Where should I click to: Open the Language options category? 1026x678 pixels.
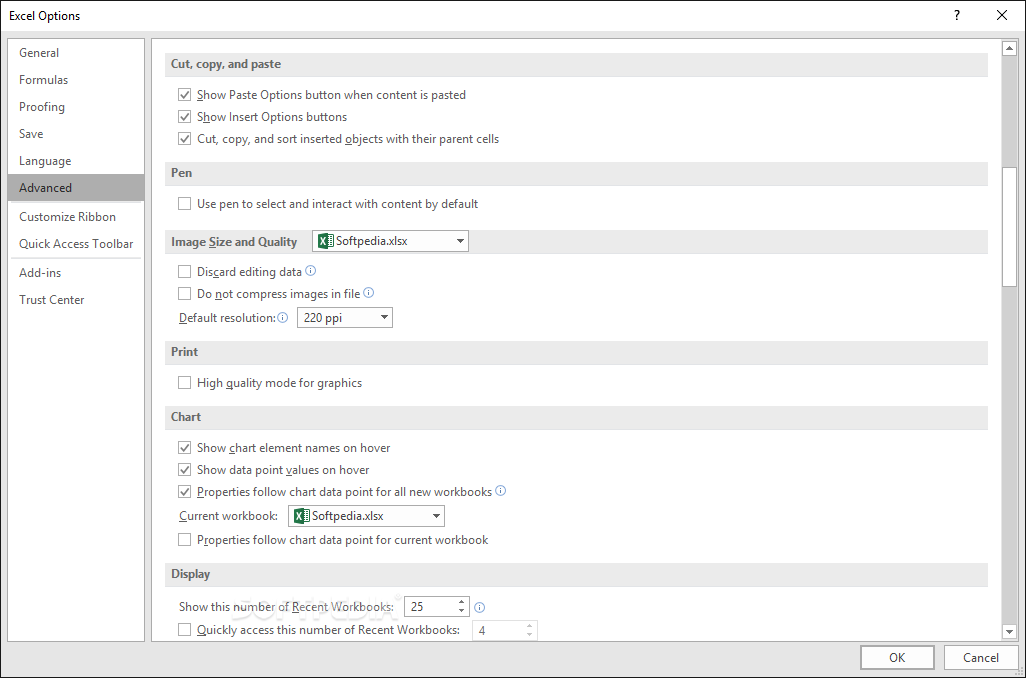(x=76, y=161)
